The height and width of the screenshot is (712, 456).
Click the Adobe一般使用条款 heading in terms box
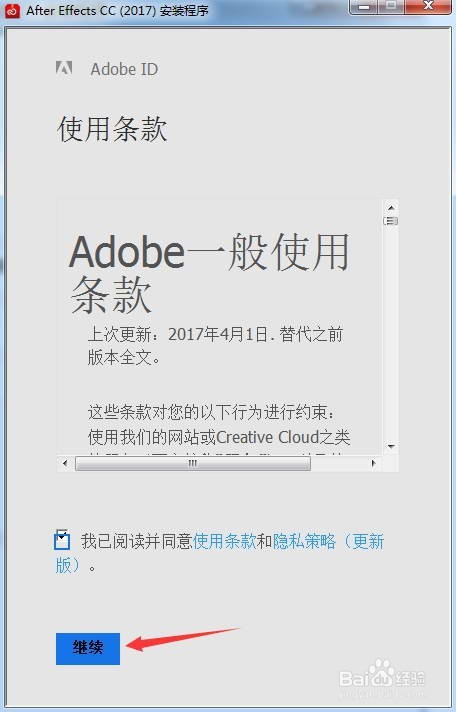[209, 274]
